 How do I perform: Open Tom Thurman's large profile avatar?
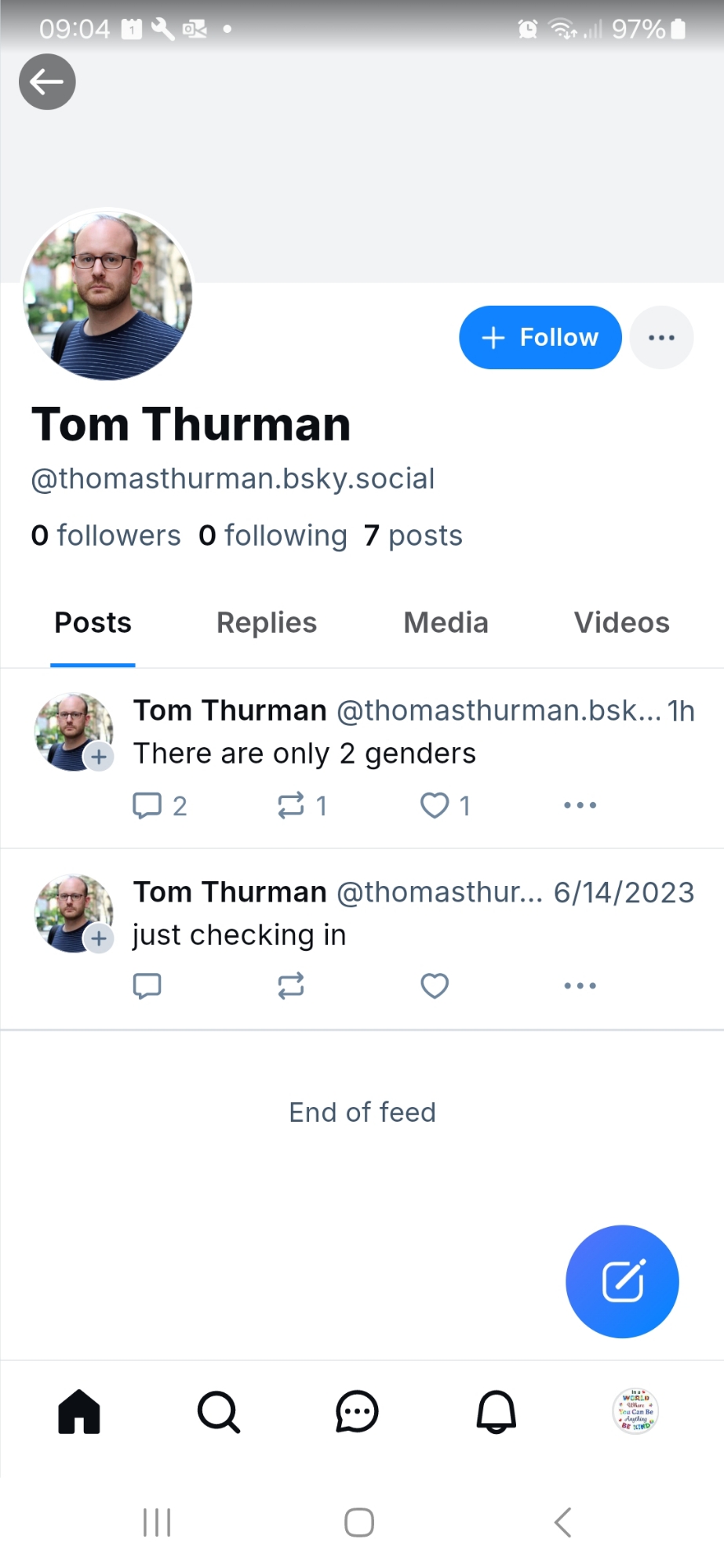[x=108, y=296]
